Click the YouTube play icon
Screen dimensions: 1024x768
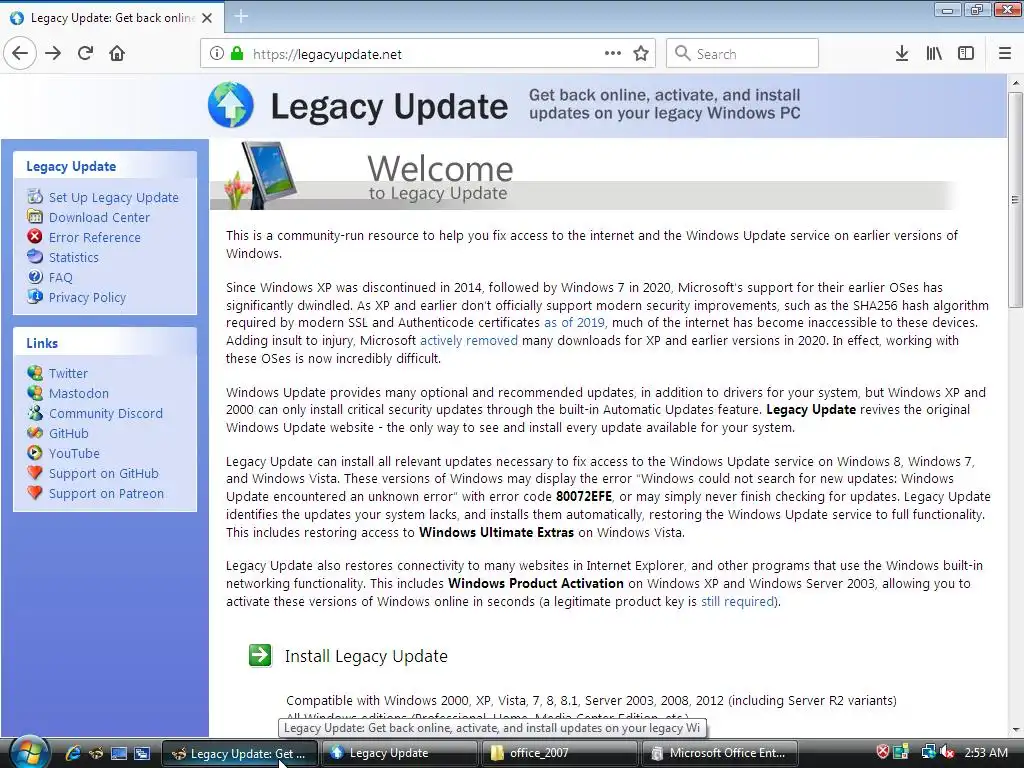pyautogui.click(x=35, y=453)
